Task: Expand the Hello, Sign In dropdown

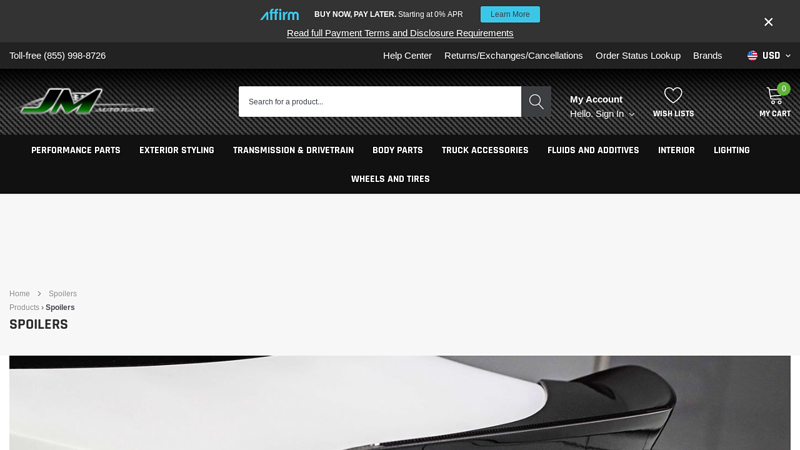Action: coord(602,114)
